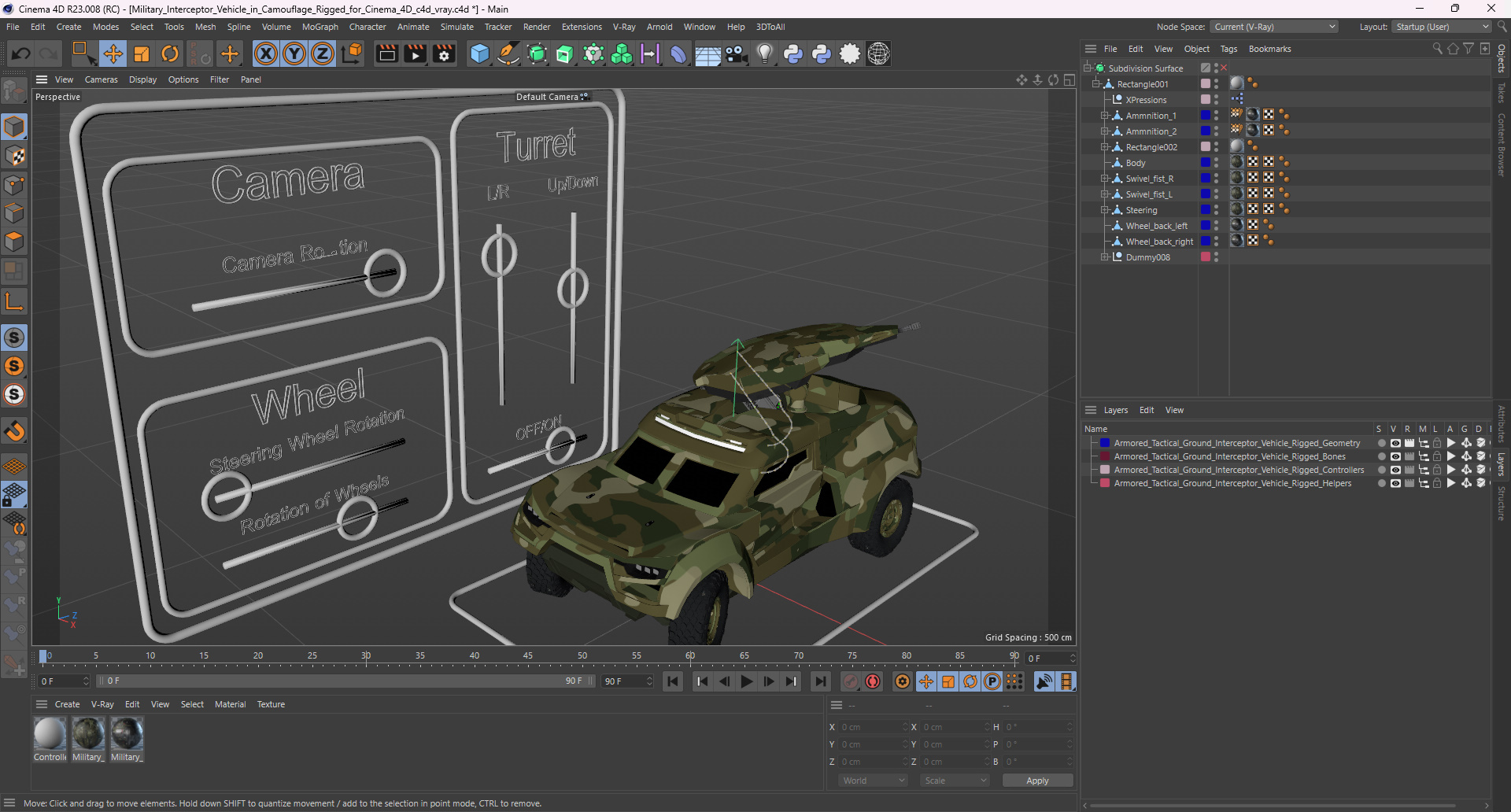
Task: Click Render to Picture Viewer icon
Action: tap(416, 54)
